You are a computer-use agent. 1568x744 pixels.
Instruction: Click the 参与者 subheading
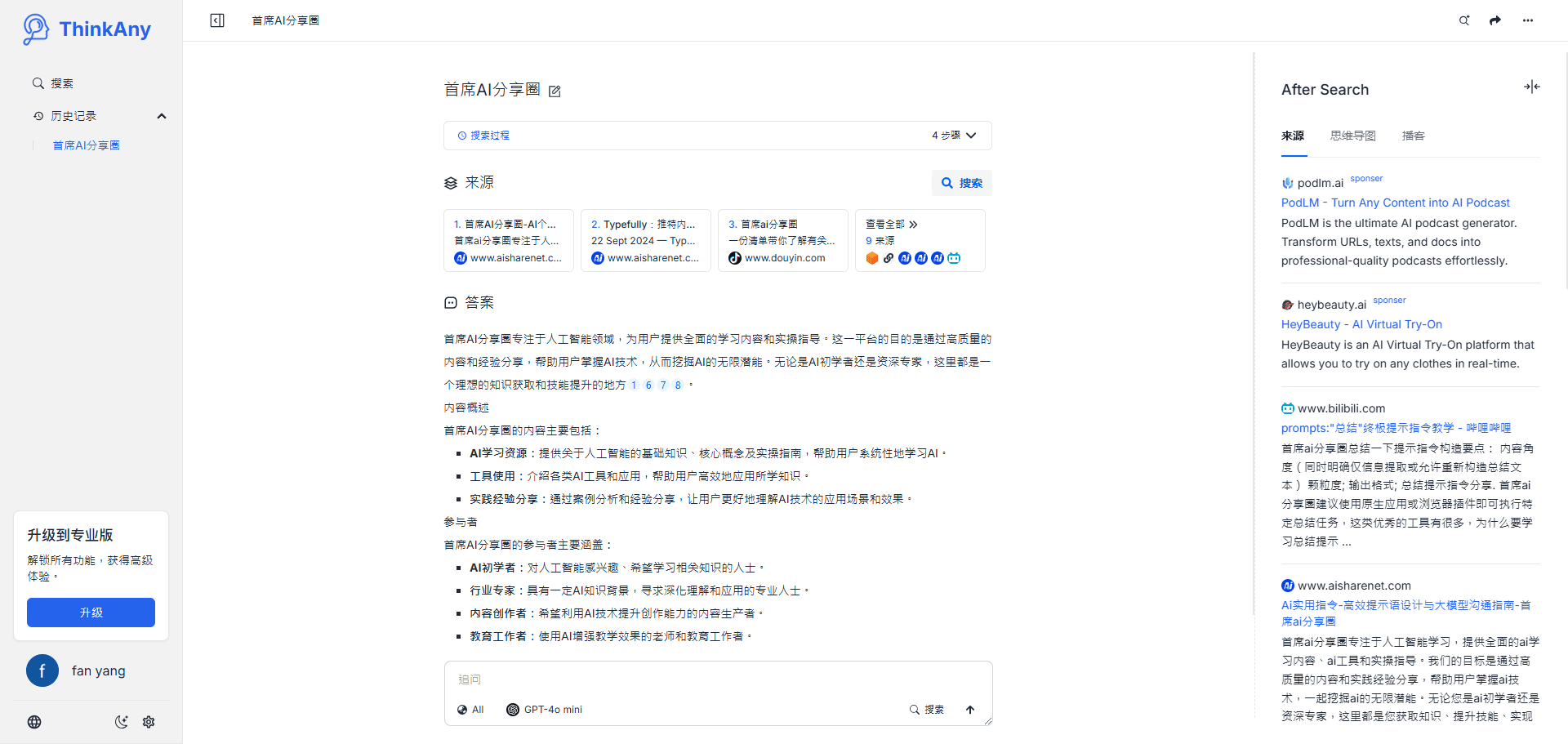coord(461,522)
